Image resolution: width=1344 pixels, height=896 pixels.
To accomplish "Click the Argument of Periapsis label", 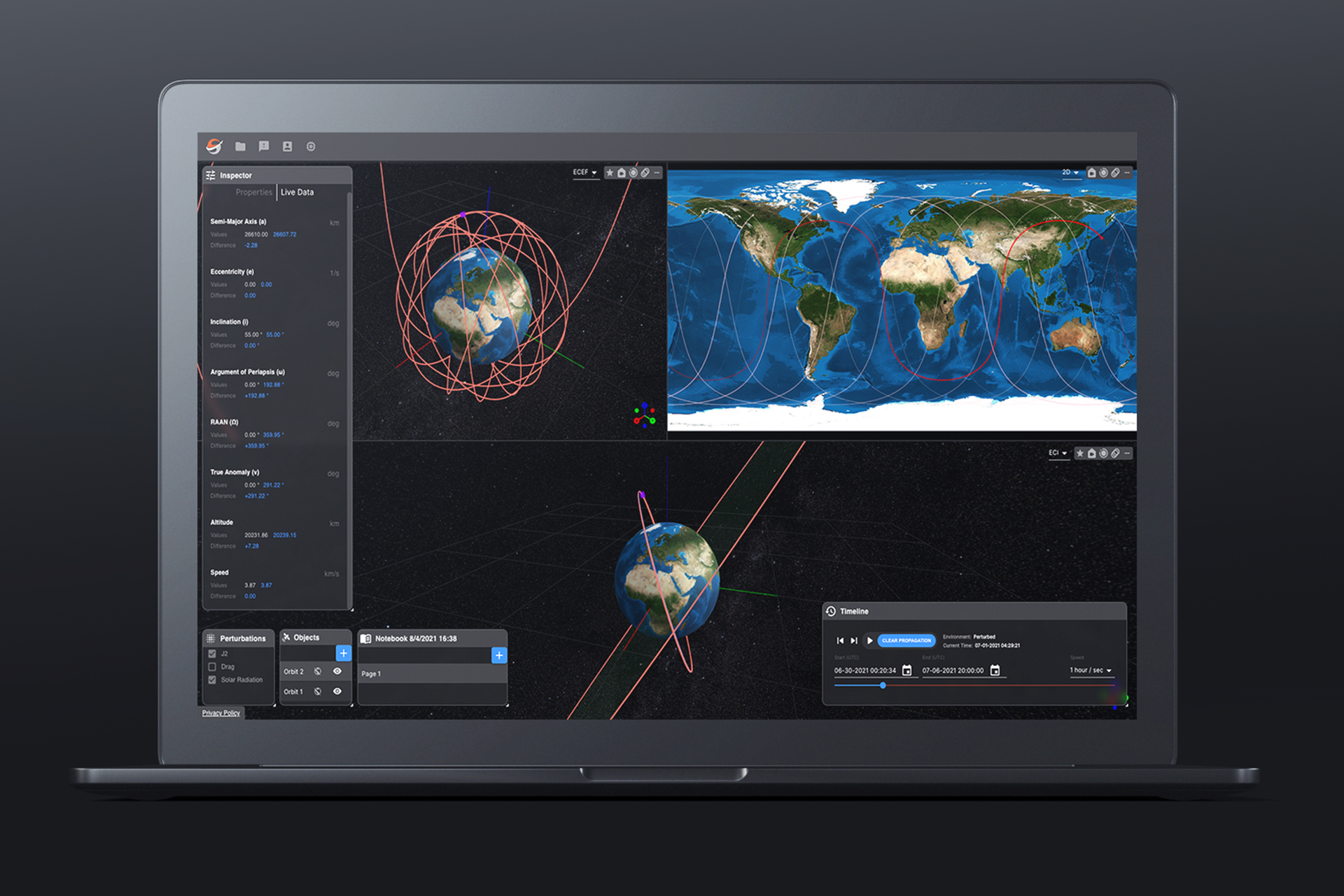I will click(247, 372).
